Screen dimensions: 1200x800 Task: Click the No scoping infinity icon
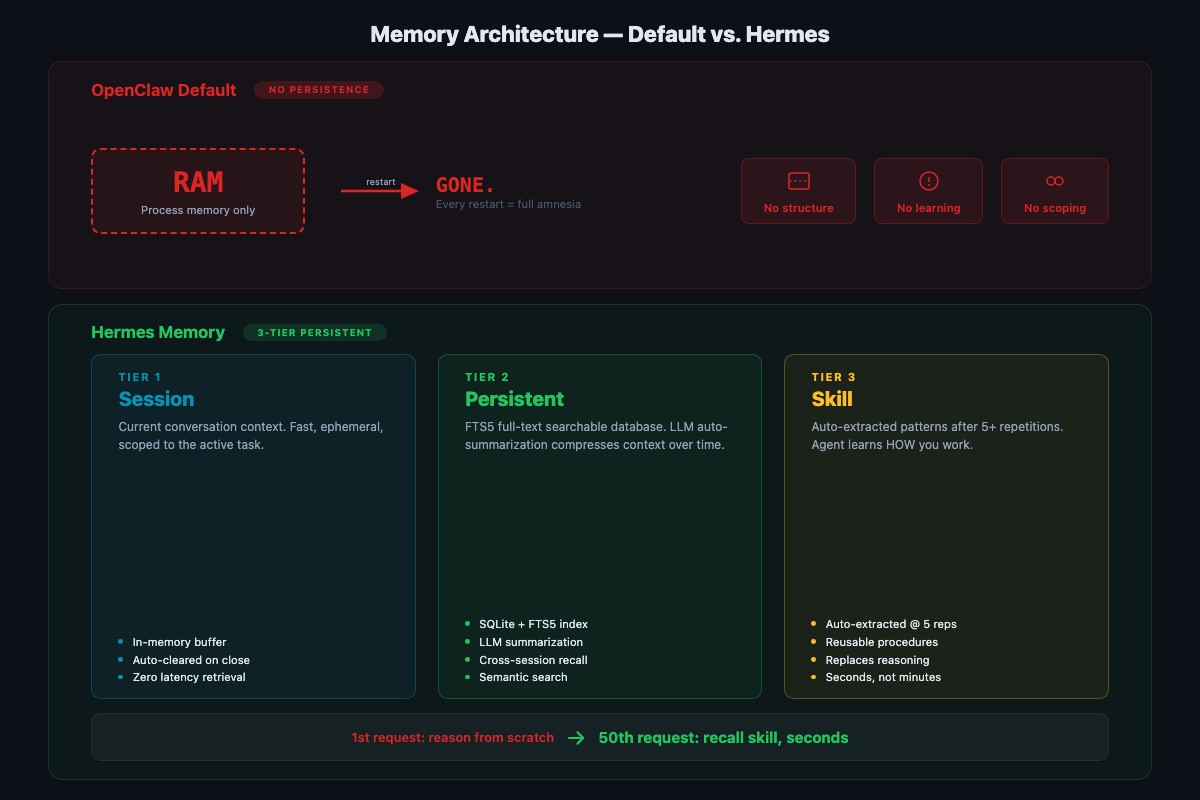[1054, 181]
